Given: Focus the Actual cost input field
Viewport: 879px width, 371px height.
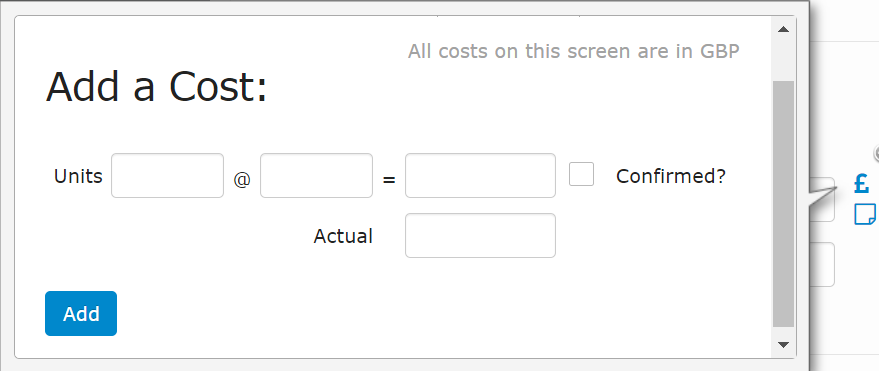Looking at the screenshot, I should pyautogui.click(x=480, y=235).
